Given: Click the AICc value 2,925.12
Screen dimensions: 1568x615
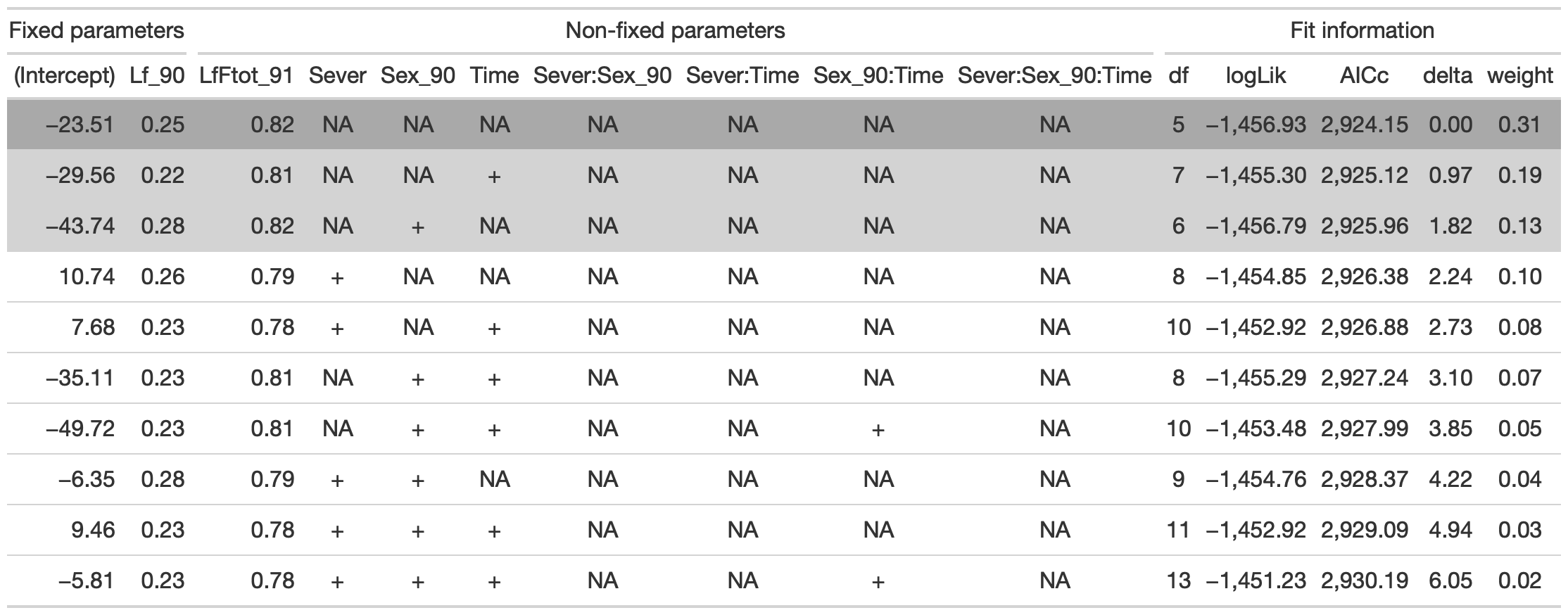Looking at the screenshot, I should [x=1364, y=175].
